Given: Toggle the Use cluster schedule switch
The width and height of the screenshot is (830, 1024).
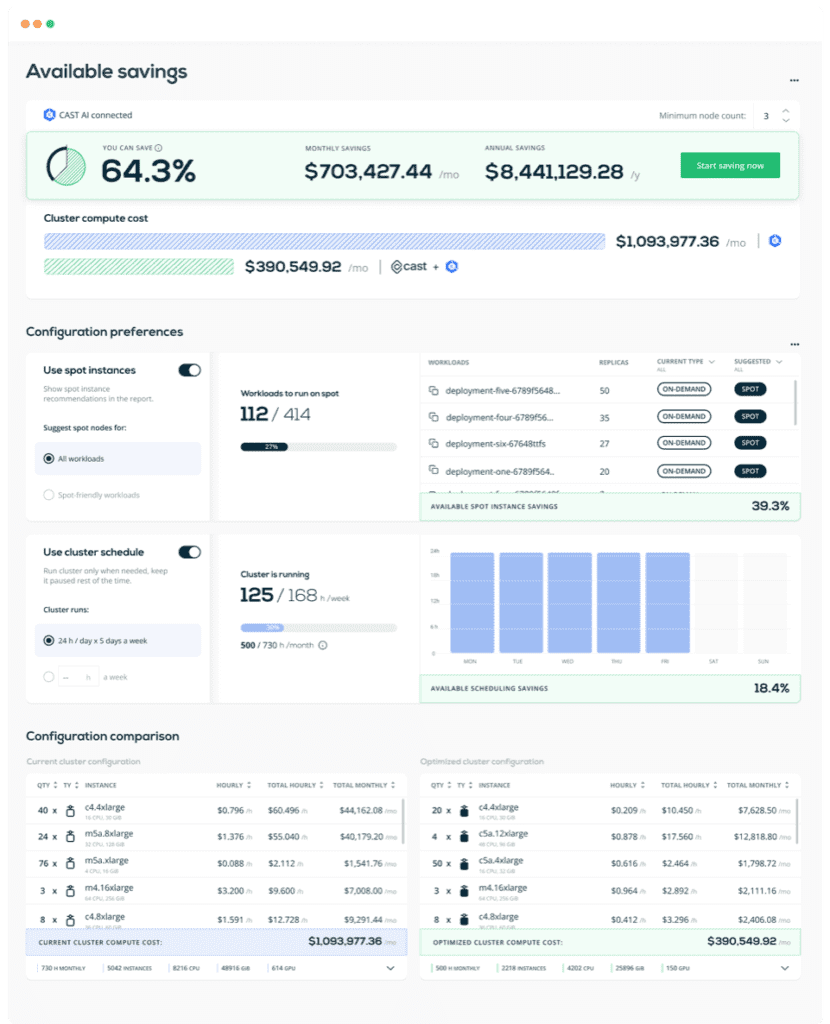Looking at the screenshot, I should coord(189,552).
